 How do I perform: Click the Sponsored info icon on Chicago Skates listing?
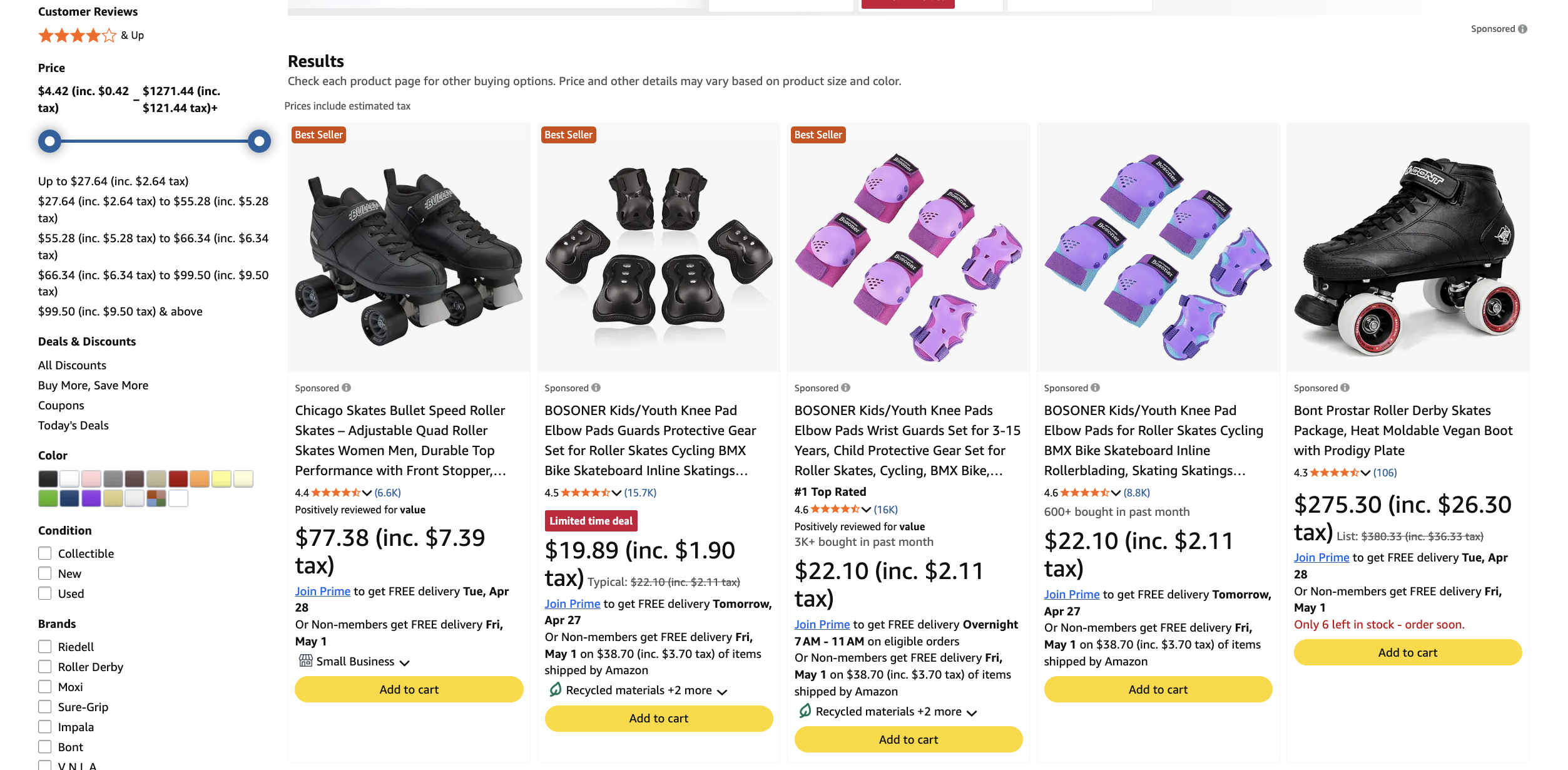347,388
